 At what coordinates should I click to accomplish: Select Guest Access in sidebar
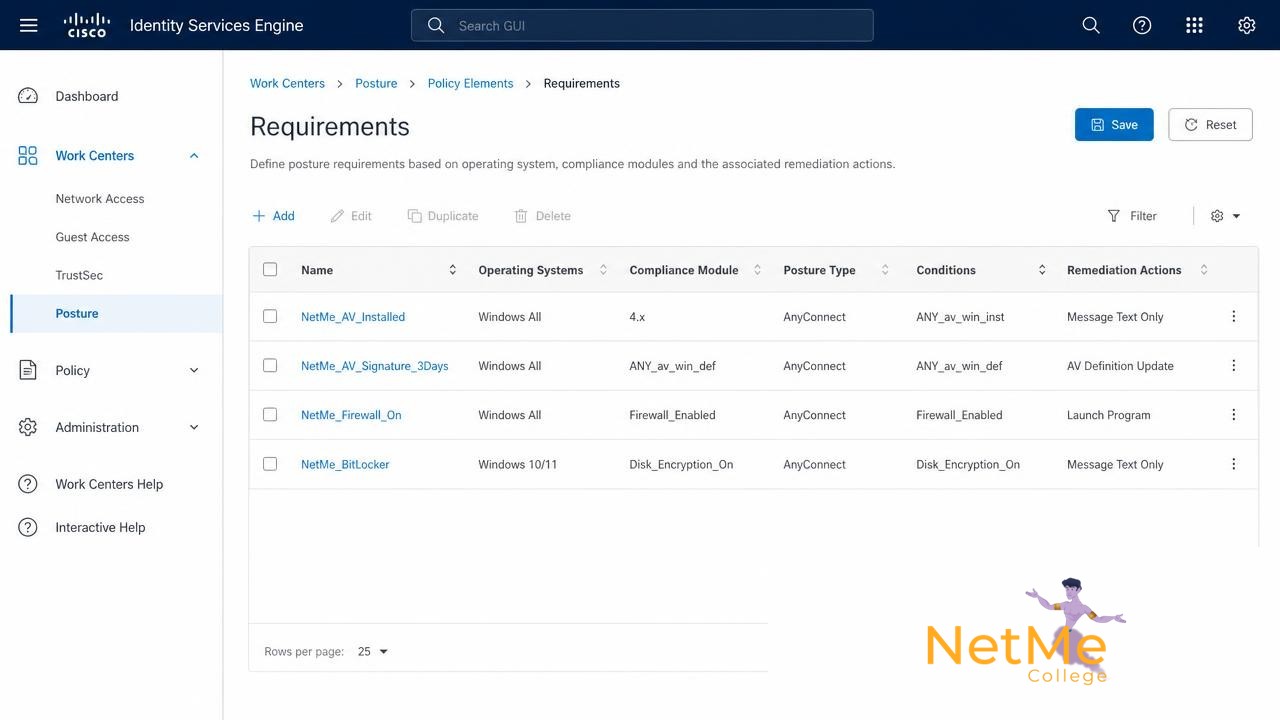tap(92, 237)
